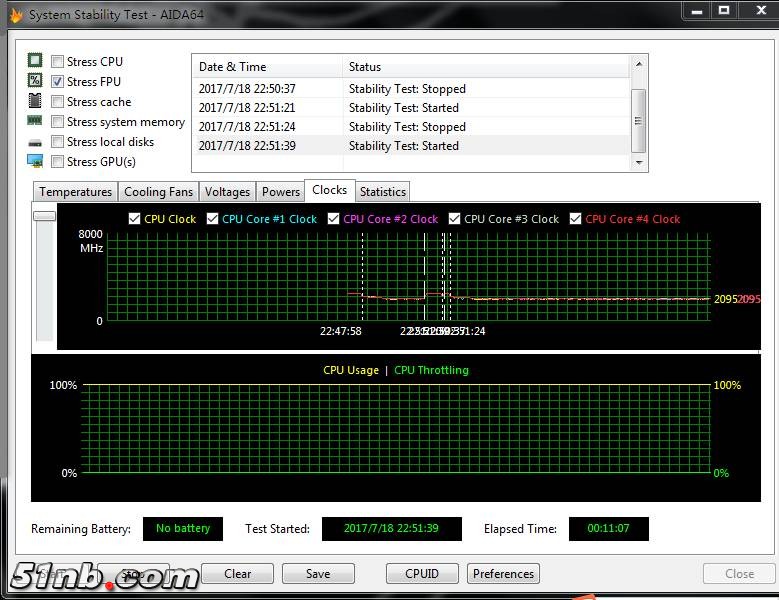The image size is (779, 600).
Task: Maximize the System Stability Test window
Action: pyautogui.click(x=724, y=11)
